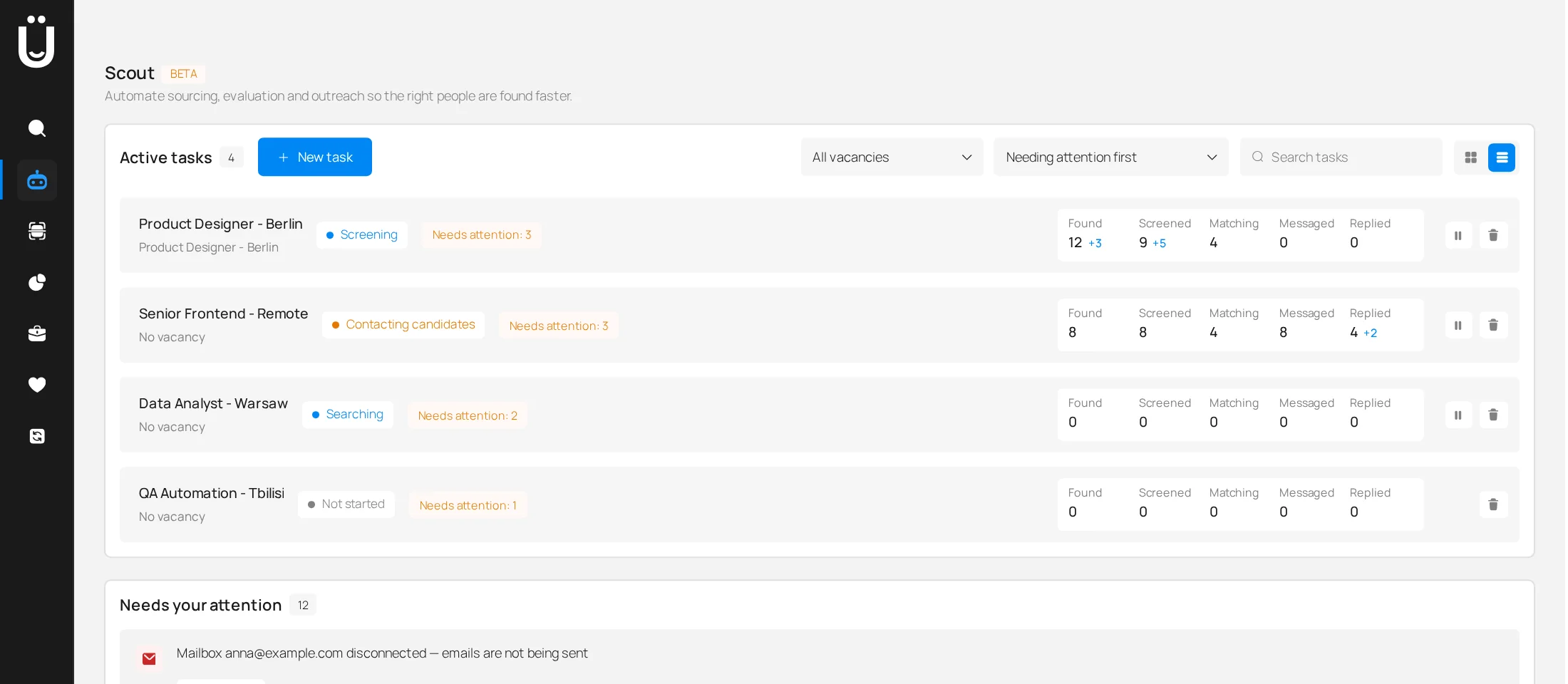This screenshot has height=684, width=1568.
Task: Click Needs attention: 1 on QA Automation row
Action: pyautogui.click(x=468, y=505)
